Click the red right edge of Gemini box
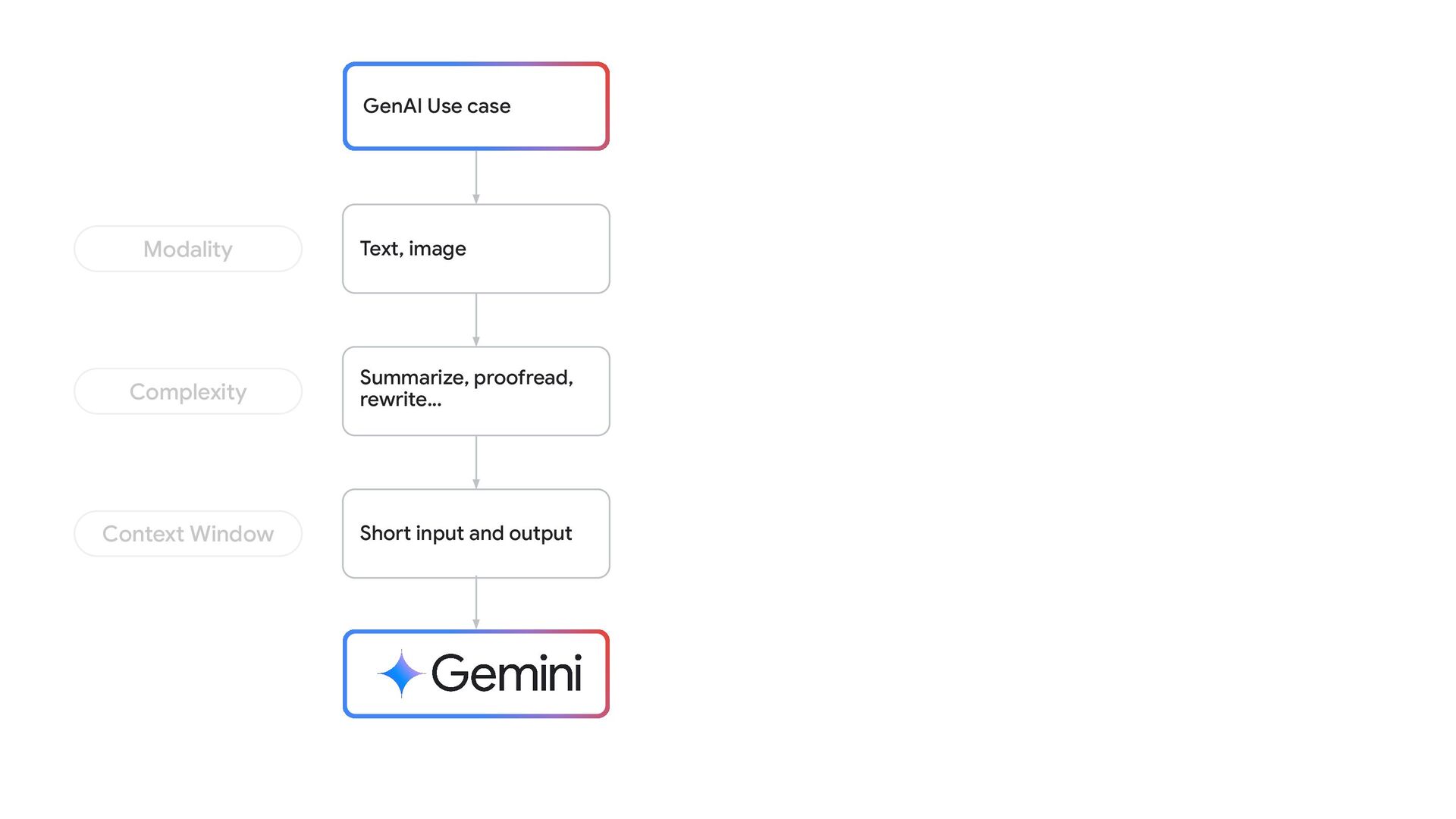The height and width of the screenshot is (819, 1456). (607, 673)
